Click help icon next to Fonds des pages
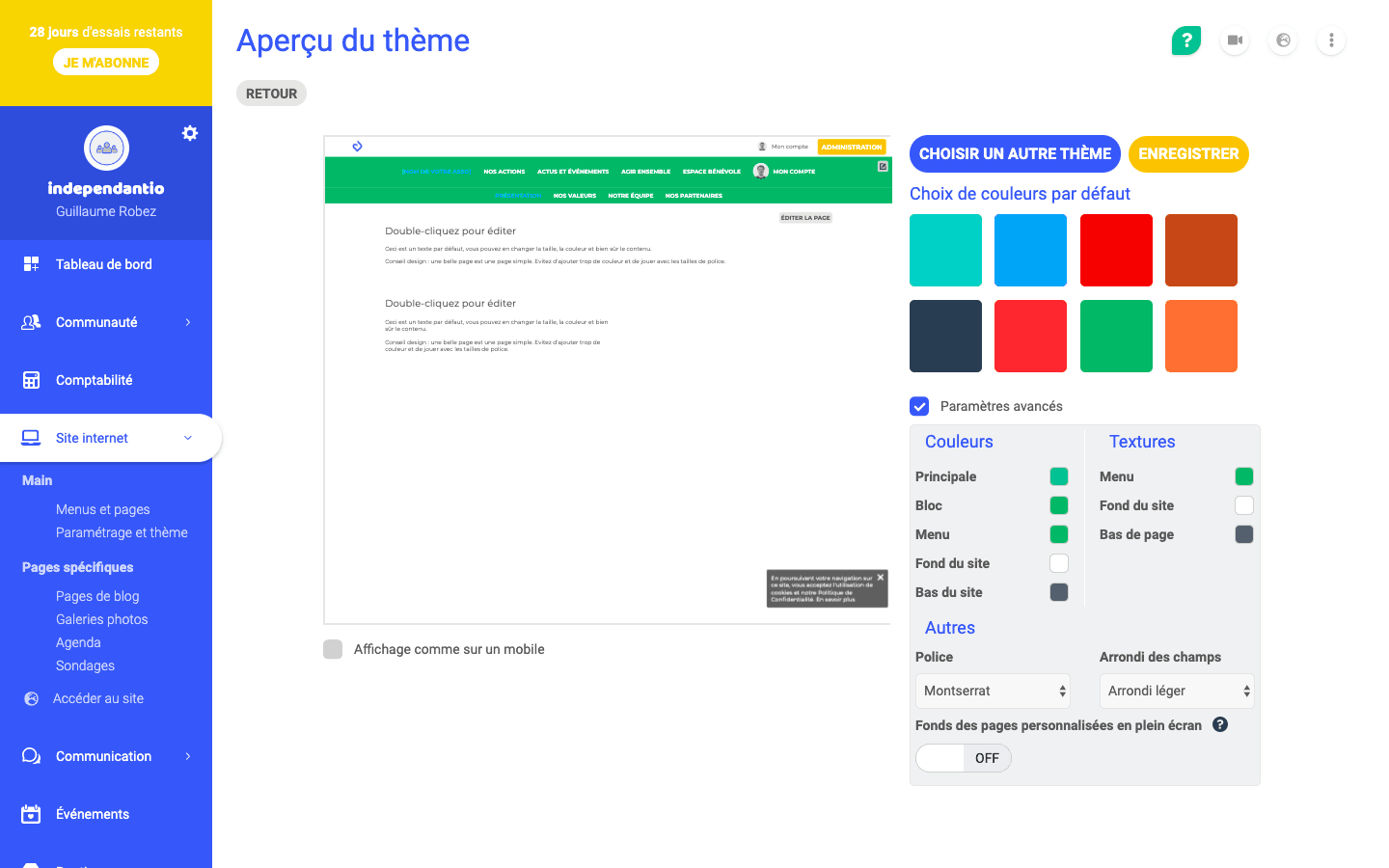The width and height of the screenshot is (1389, 868). click(x=1220, y=724)
